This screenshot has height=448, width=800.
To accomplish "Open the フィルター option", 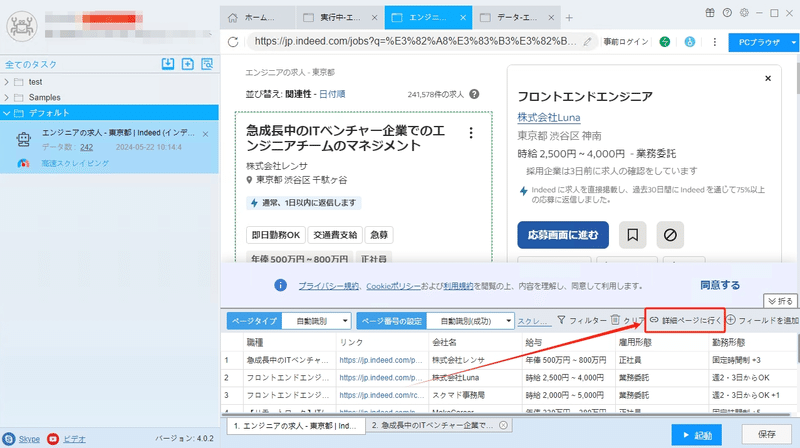I will pos(582,320).
